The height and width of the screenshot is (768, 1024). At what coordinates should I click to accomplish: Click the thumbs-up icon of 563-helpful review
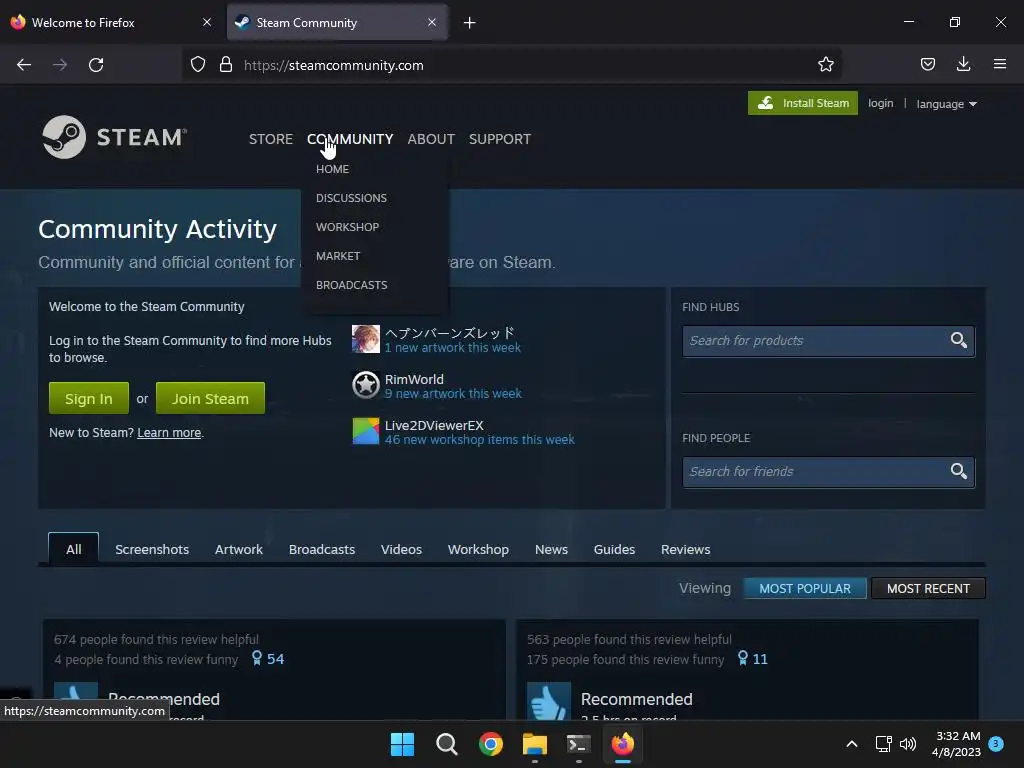(x=549, y=701)
